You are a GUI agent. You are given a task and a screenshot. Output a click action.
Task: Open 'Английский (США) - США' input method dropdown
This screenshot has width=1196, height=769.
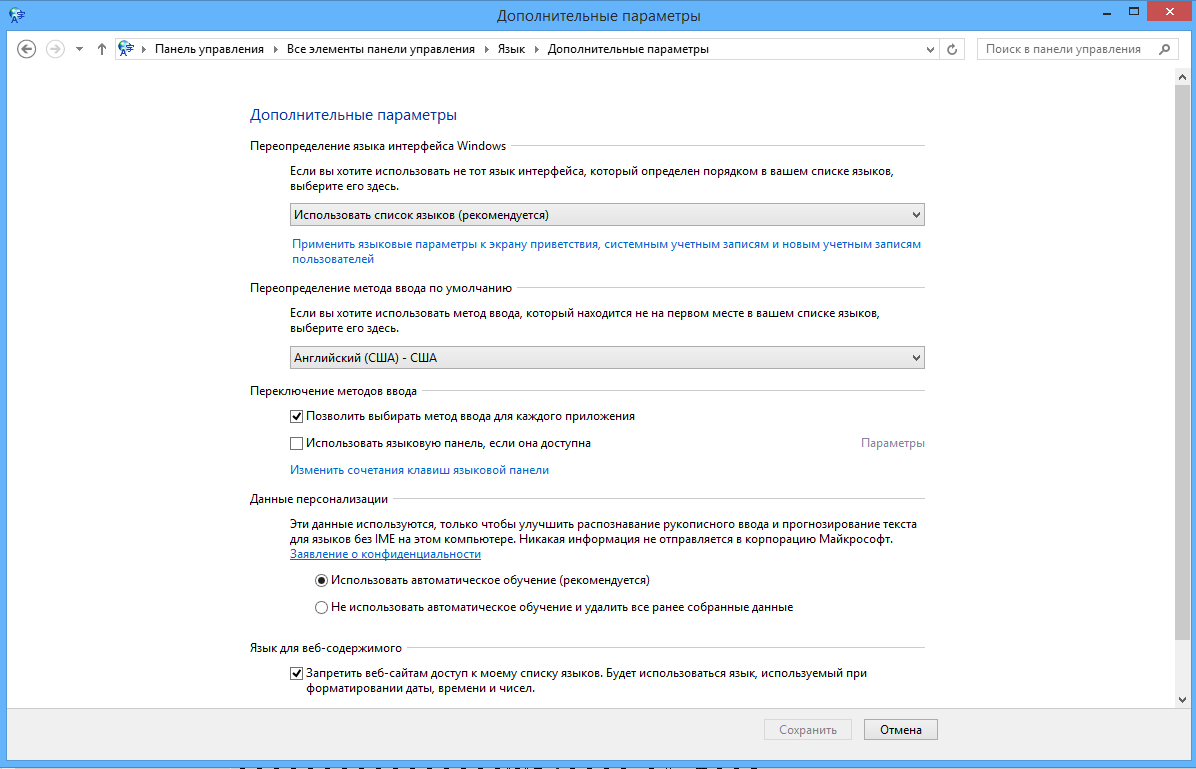(607, 358)
